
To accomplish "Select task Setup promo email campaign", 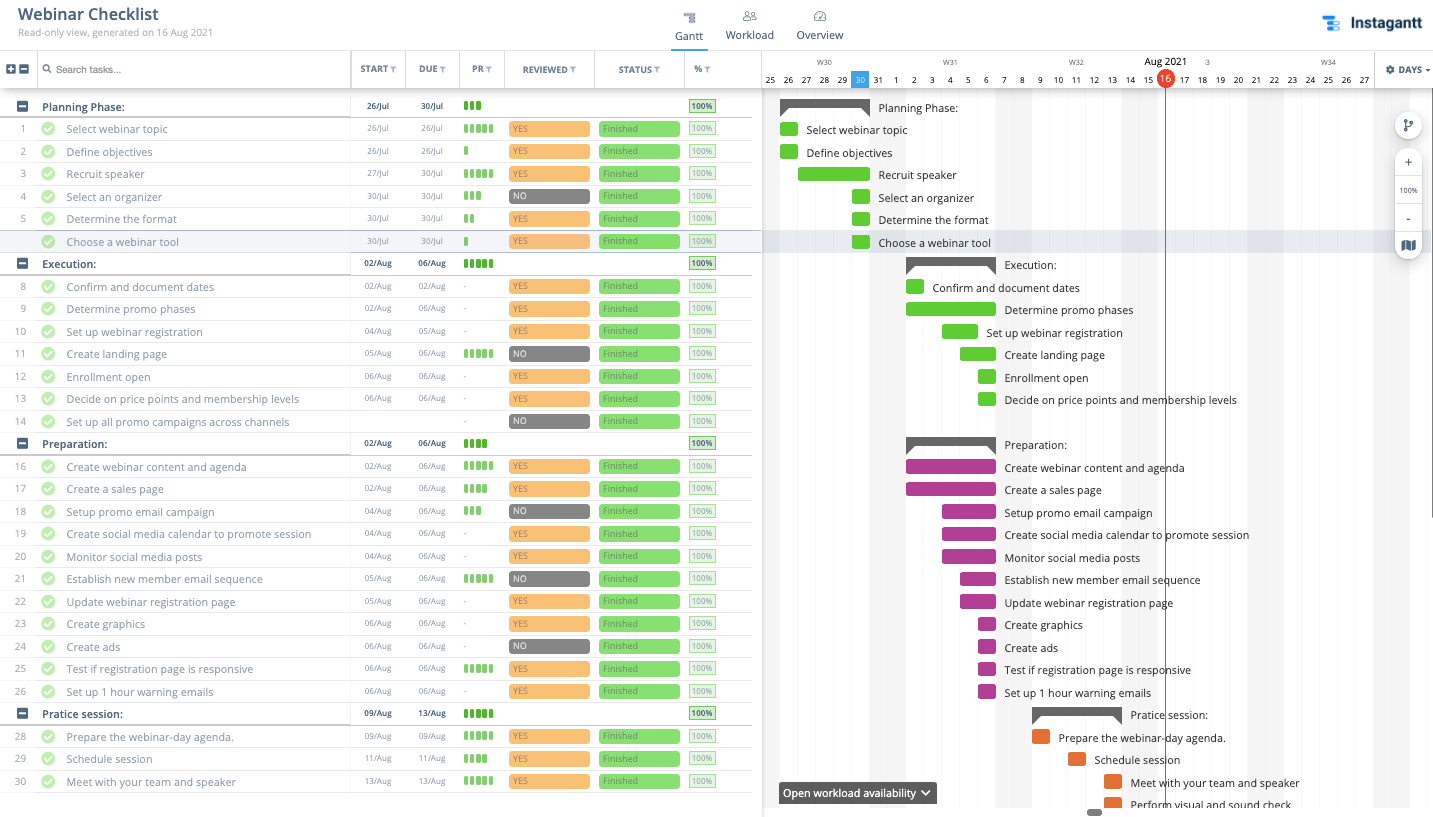I will (140, 512).
